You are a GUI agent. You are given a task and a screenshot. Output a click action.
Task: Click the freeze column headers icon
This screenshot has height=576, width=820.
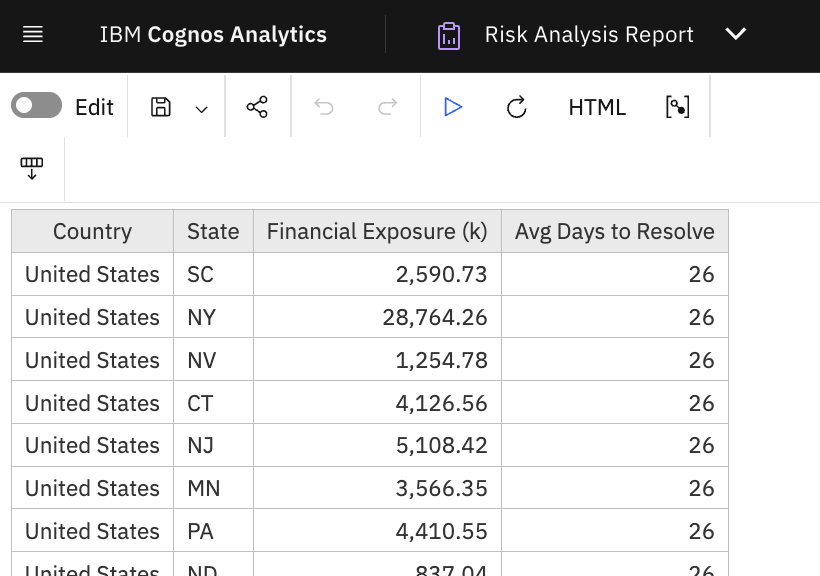32,168
